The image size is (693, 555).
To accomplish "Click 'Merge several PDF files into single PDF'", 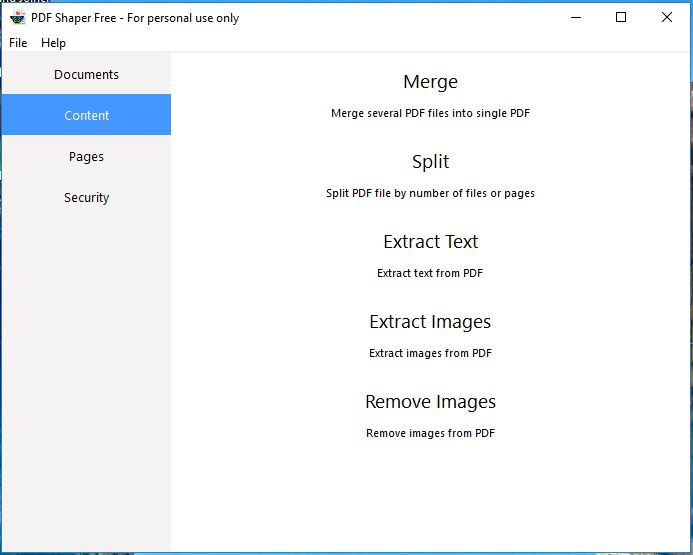I will point(430,113).
